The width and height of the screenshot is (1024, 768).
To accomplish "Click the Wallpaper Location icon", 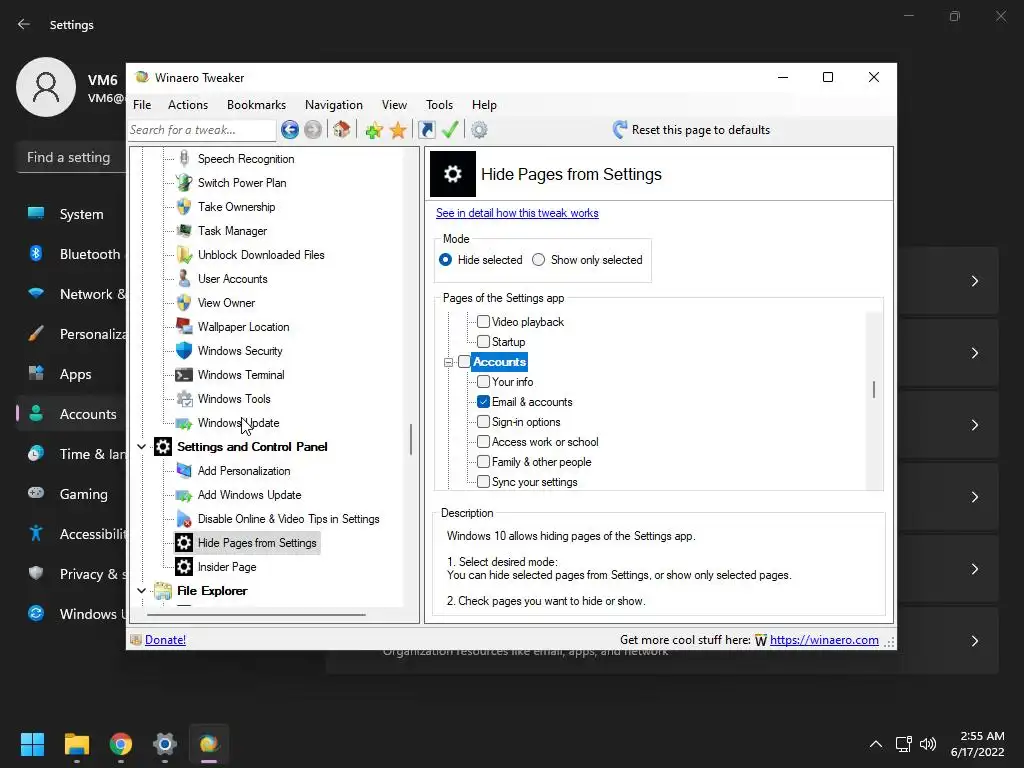I will (x=184, y=327).
